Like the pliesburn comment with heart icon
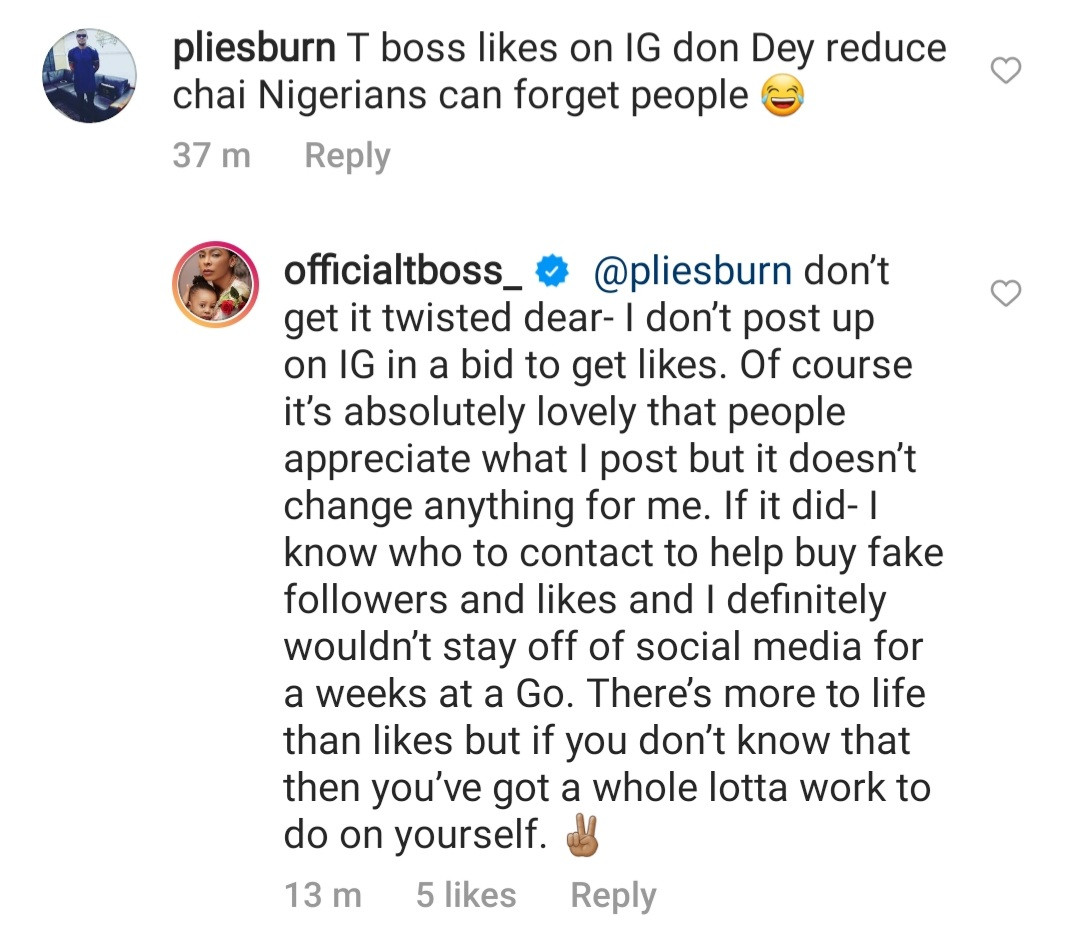Screen dimensions: 1080x943 [1005, 71]
